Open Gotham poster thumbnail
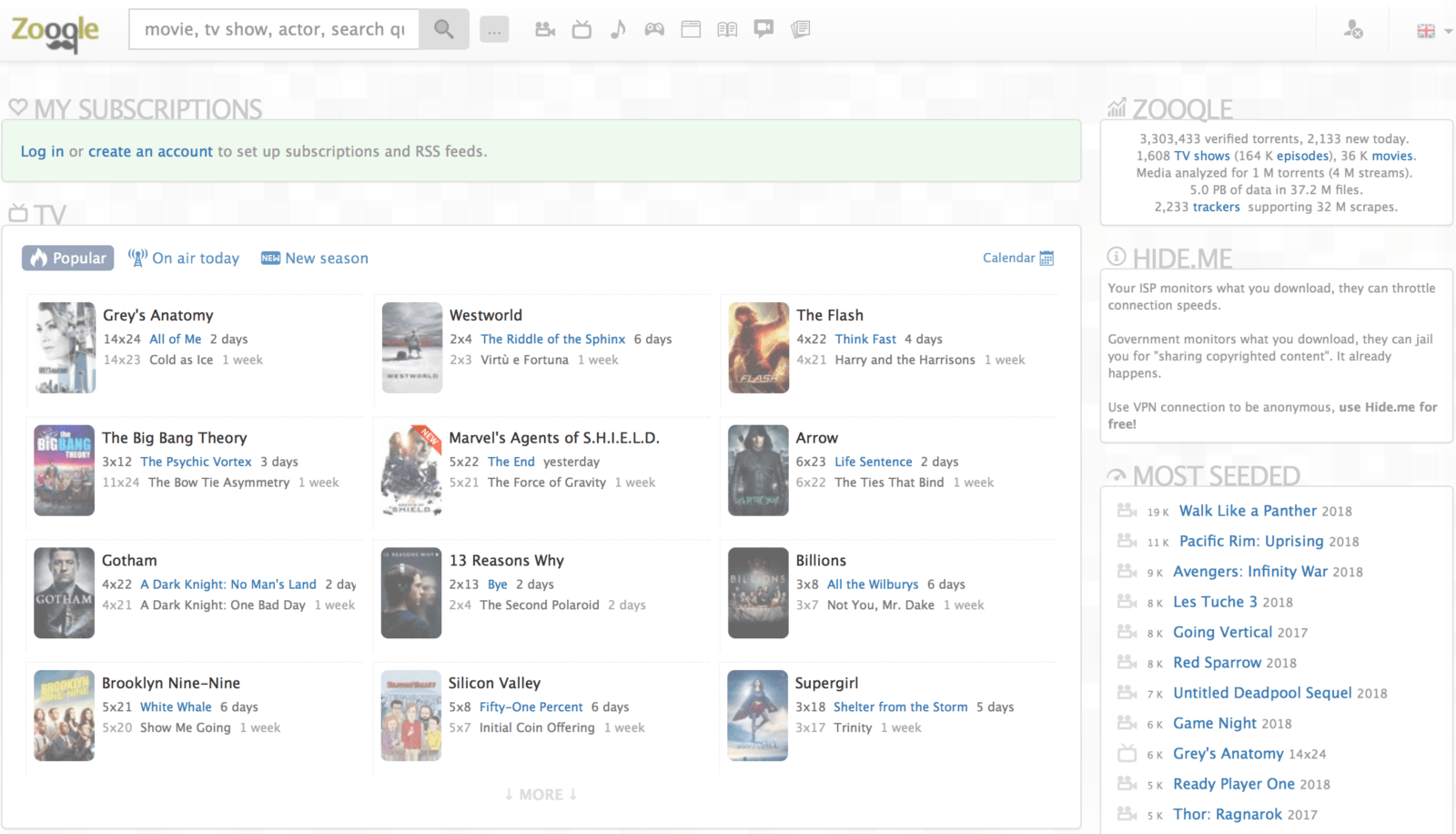The image size is (1456, 834). 65,593
